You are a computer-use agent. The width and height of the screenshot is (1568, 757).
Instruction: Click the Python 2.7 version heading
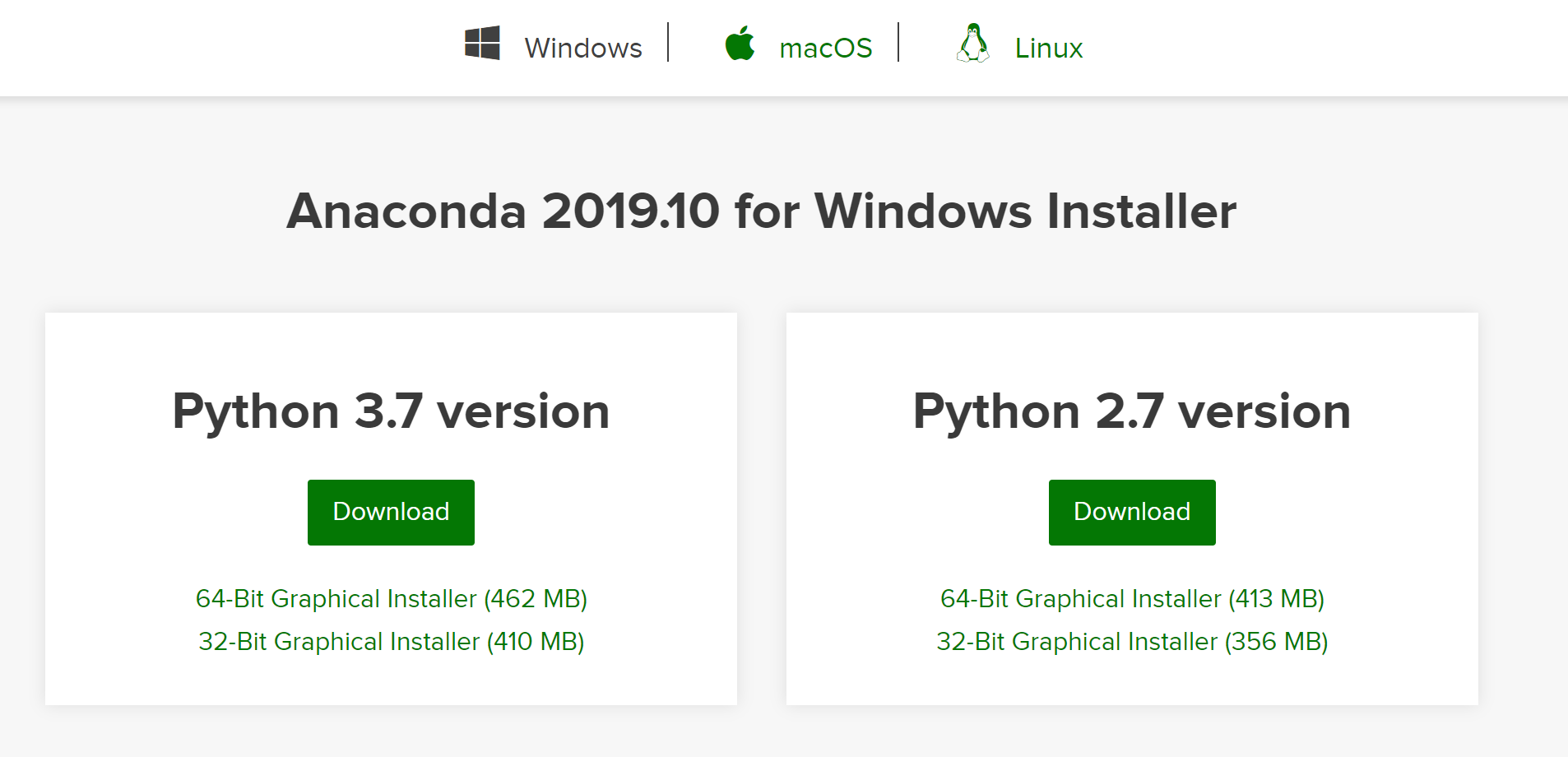click(1132, 411)
